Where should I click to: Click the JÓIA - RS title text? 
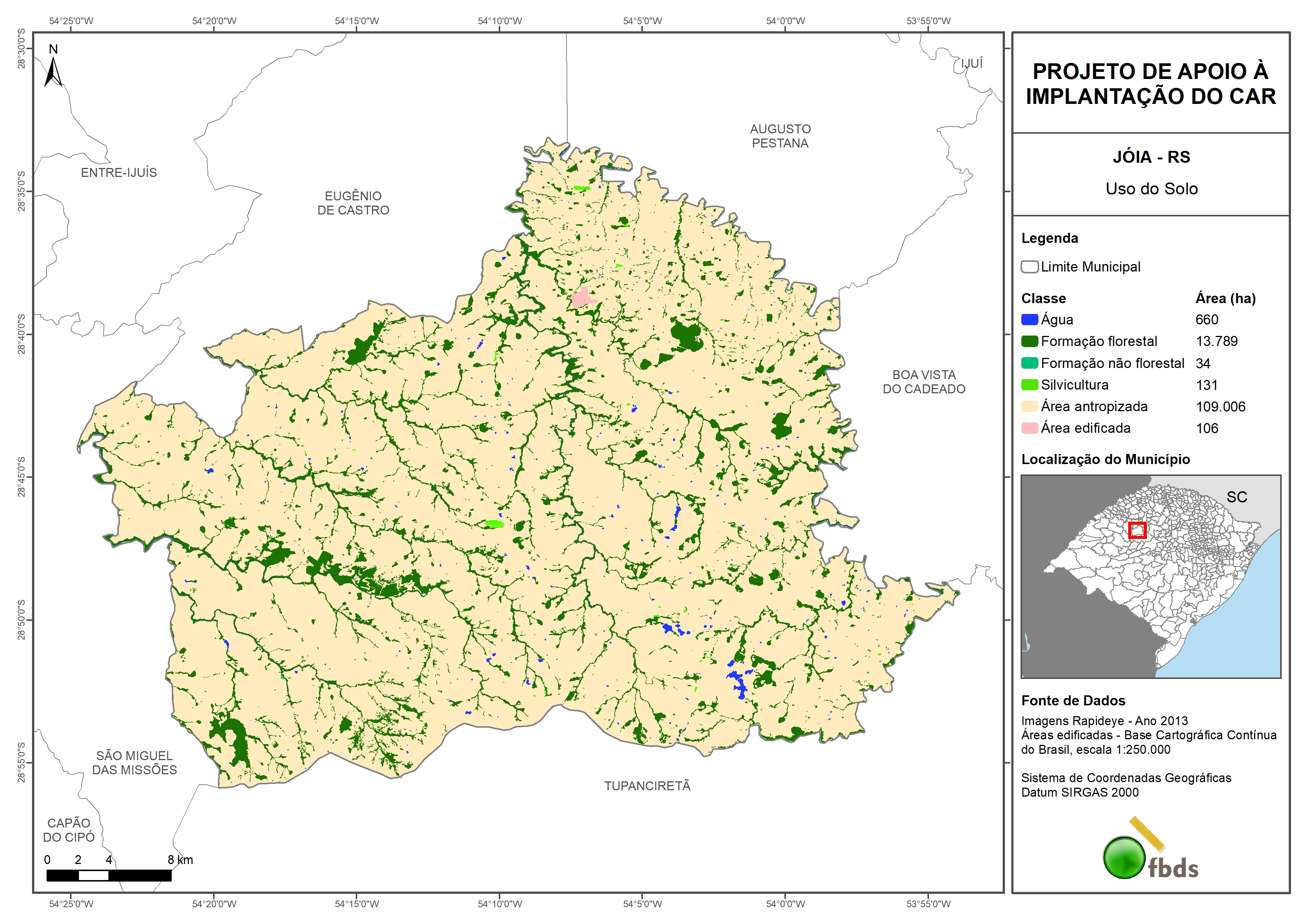(x=1151, y=157)
